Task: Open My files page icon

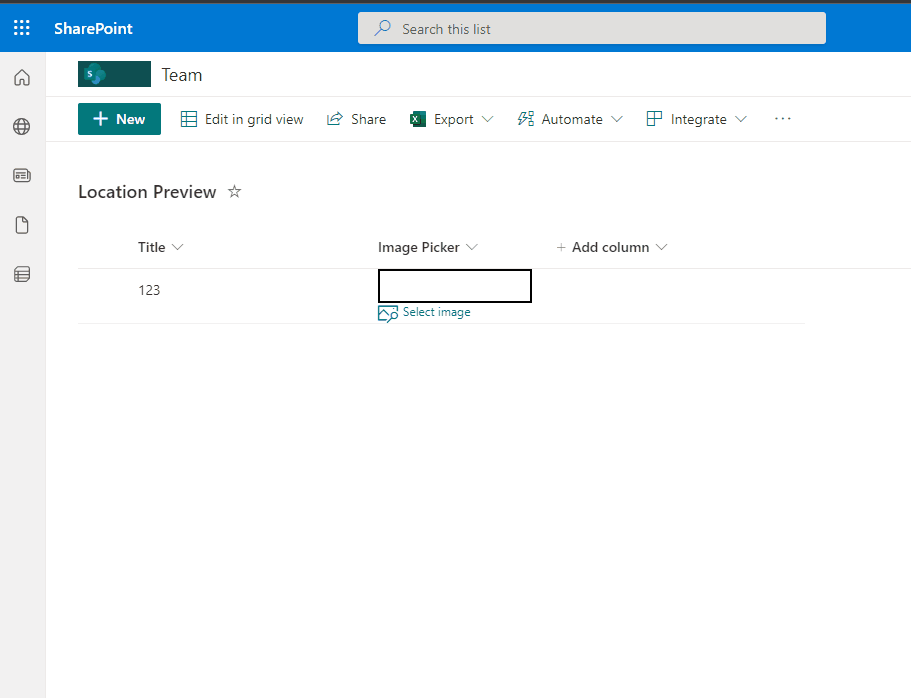Action: point(22,225)
